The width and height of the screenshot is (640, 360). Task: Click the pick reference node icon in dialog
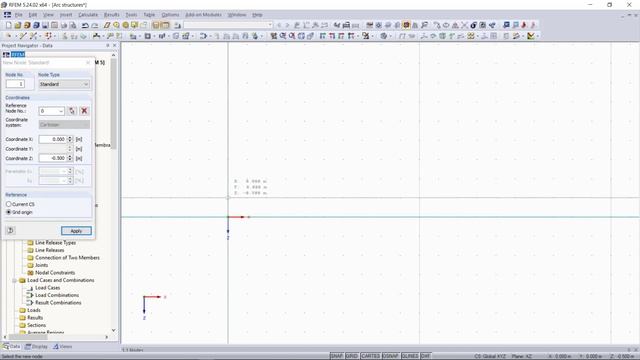[72, 111]
